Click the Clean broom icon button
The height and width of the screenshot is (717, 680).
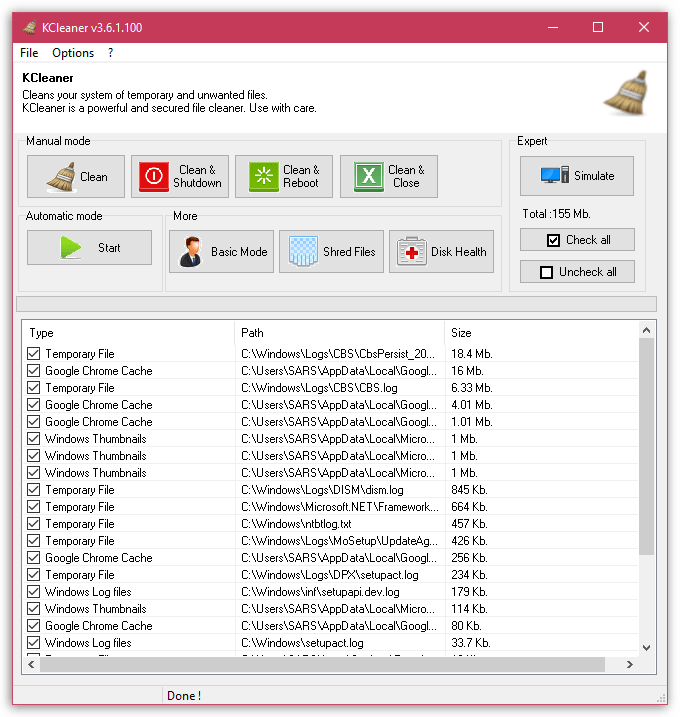(x=75, y=177)
